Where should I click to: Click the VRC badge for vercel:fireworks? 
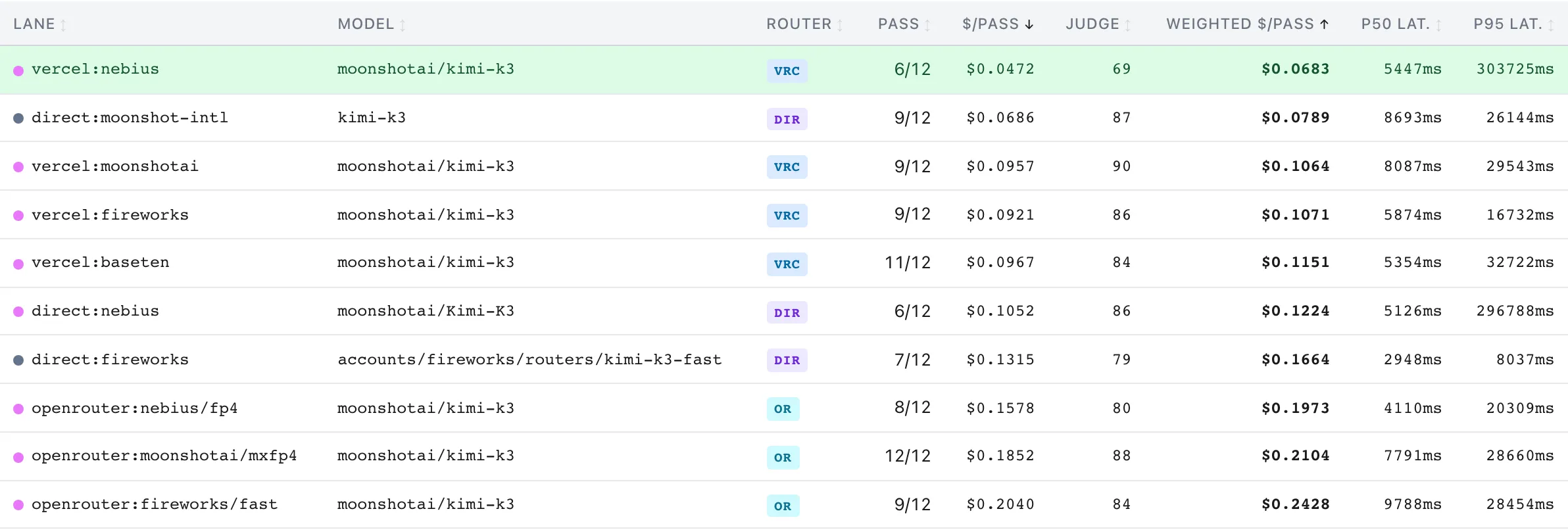click(x=787, y=215)
